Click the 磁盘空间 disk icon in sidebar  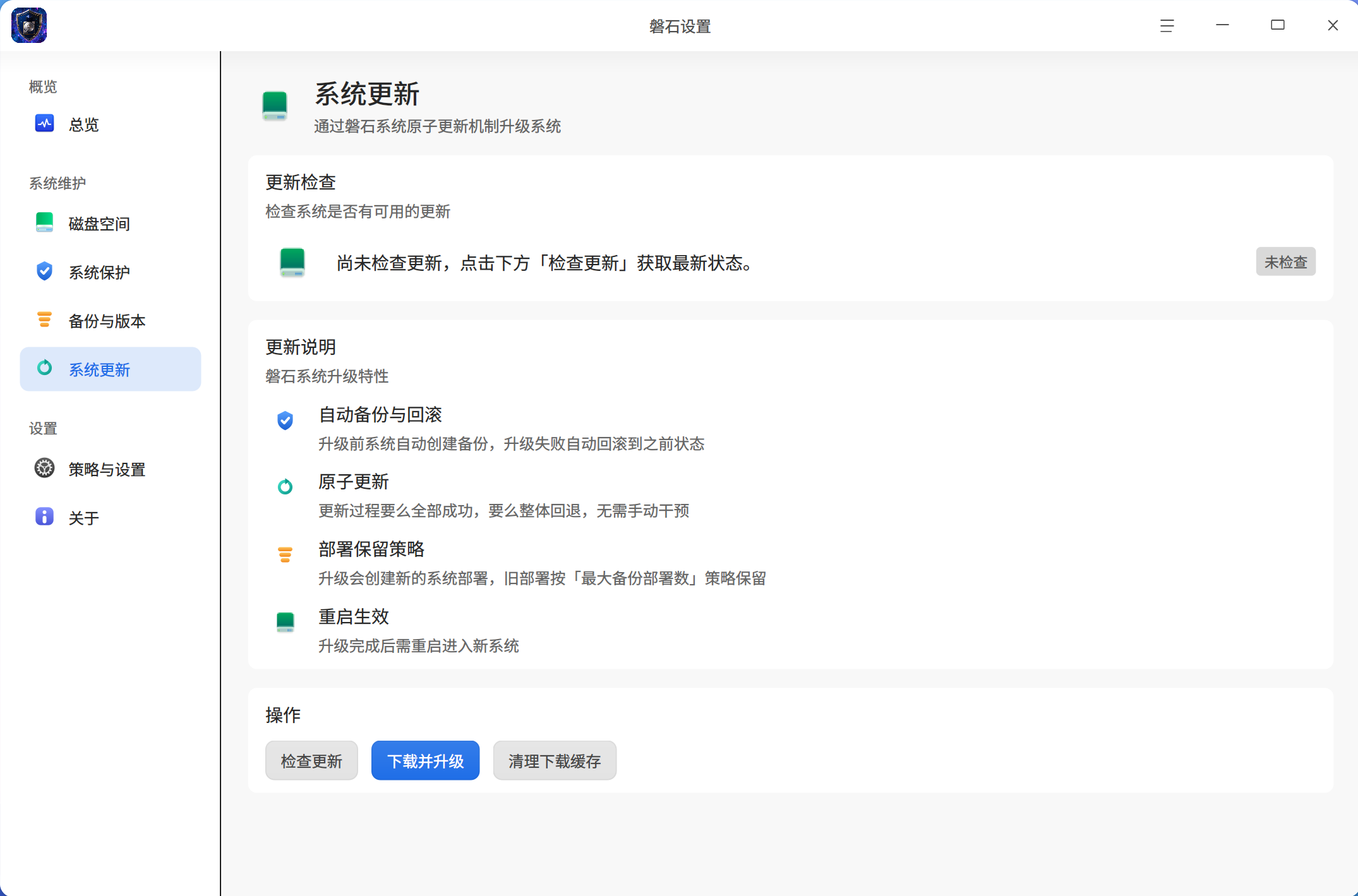[x=44, y=222]
